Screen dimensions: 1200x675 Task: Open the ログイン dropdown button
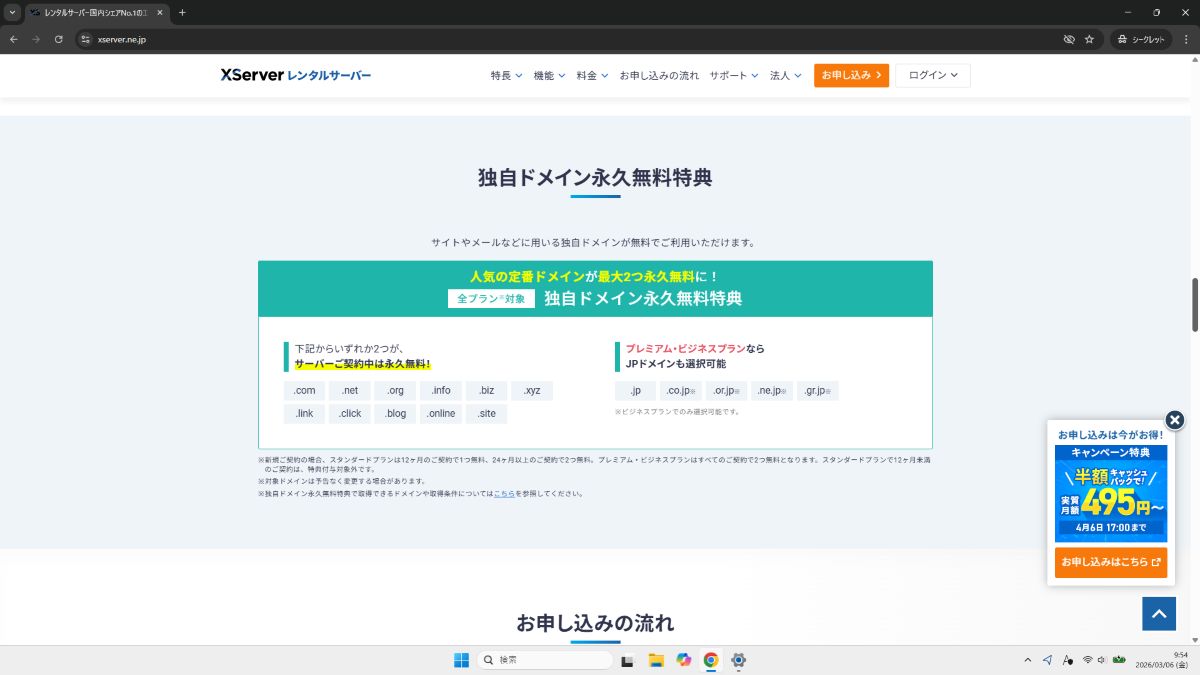coord(932,75)
